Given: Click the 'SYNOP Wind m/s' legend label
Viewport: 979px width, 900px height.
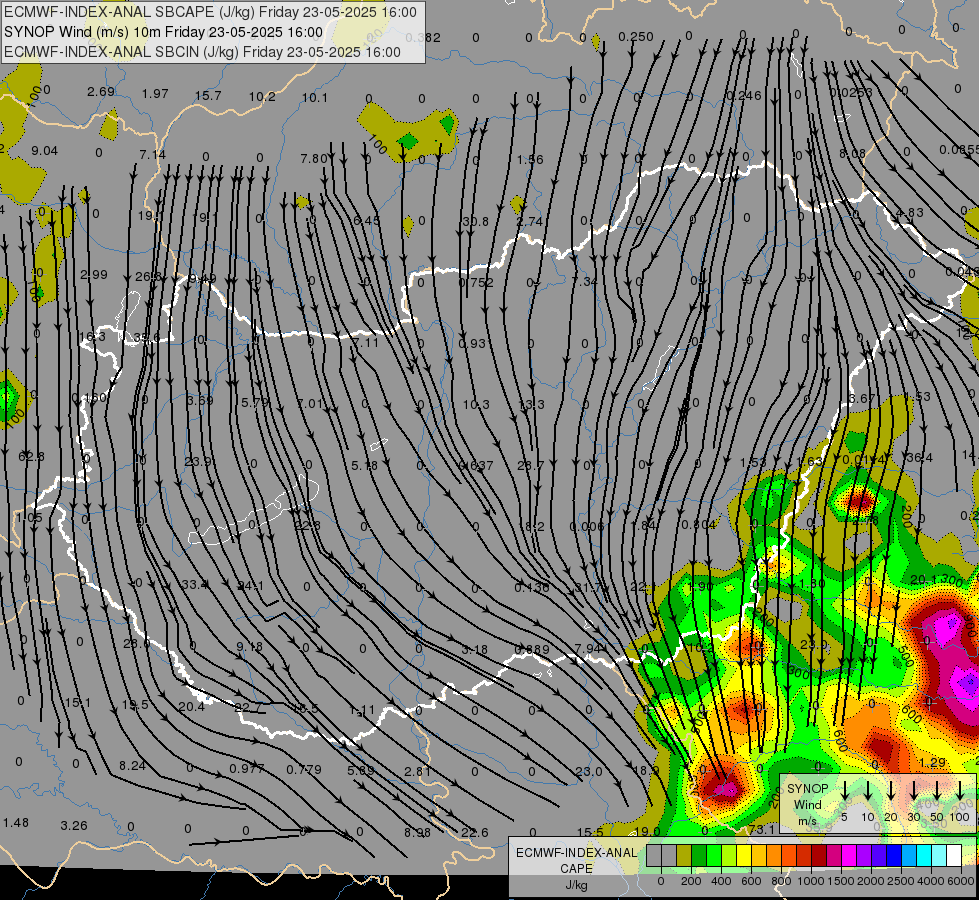Looking at the screenshot, I should pos(807,804).
